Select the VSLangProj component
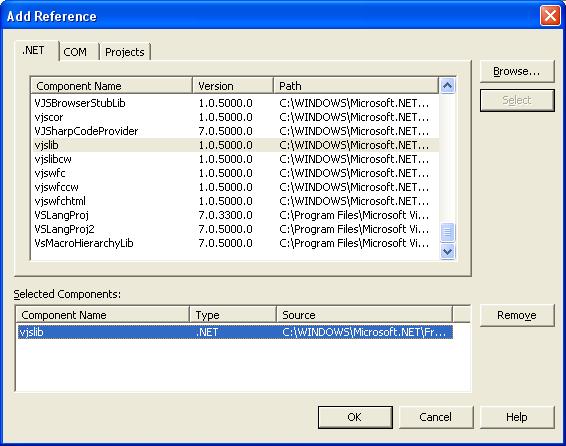Image resolution: width=566 pixels, height=446 pixels. [235, 215]
